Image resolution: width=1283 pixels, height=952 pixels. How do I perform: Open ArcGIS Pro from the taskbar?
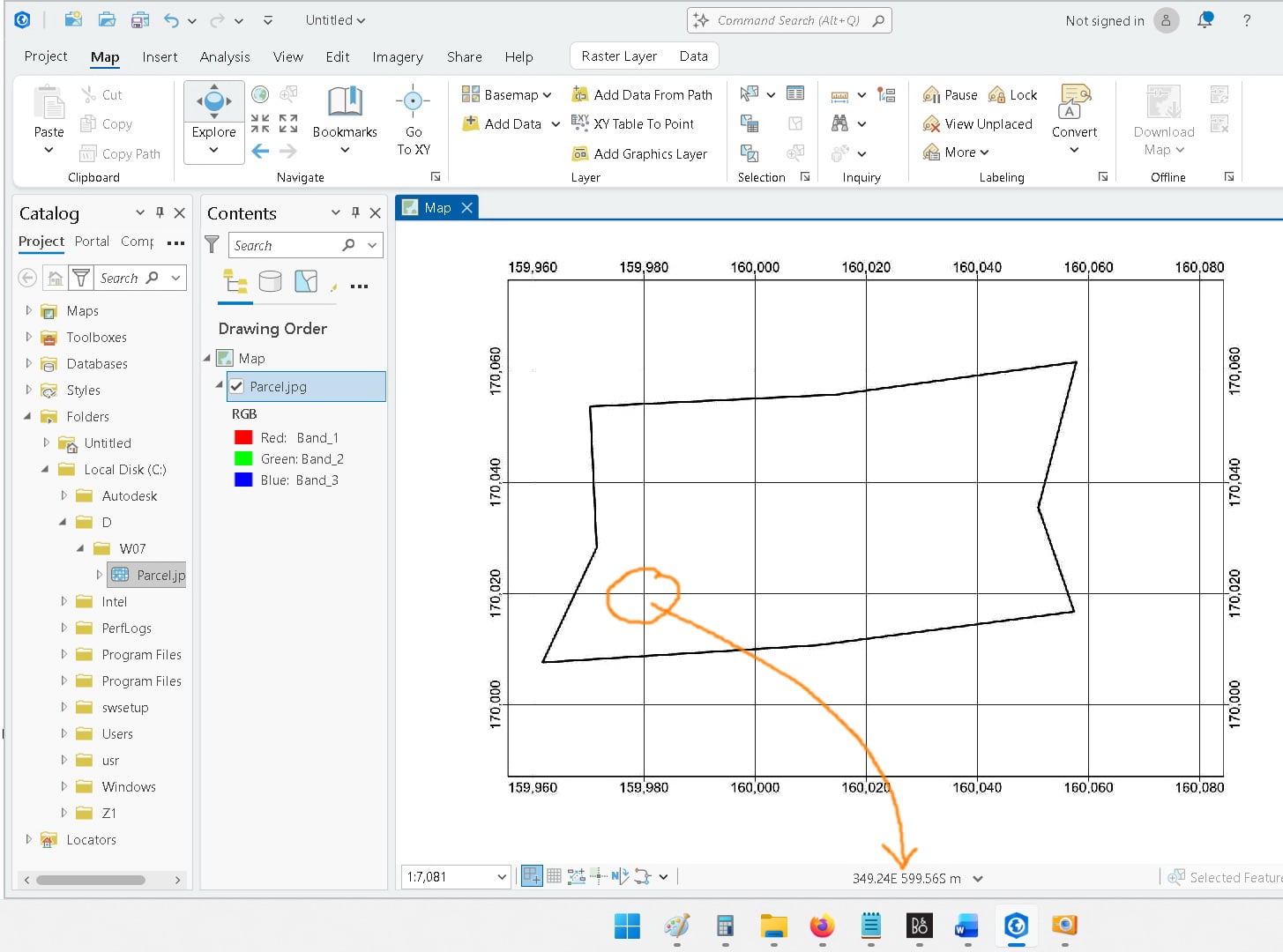pos(1016,926)
